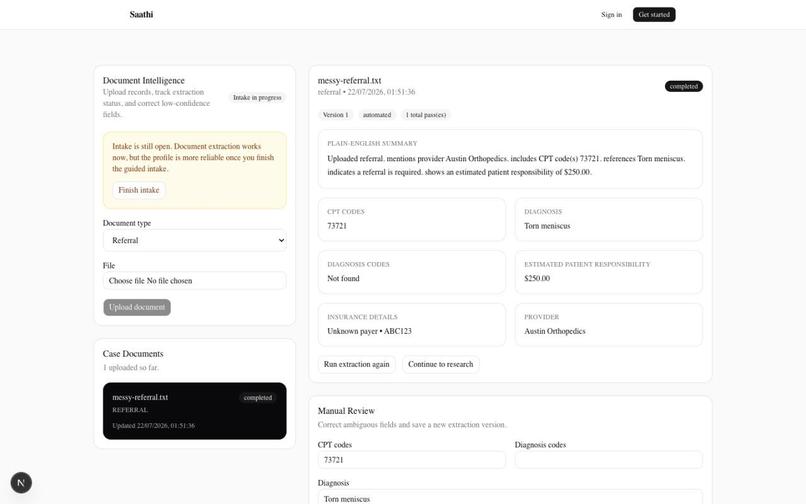Screen dimensions: 806x504
Task: Click the Plain-English Summary card
Action: point(510,159)
